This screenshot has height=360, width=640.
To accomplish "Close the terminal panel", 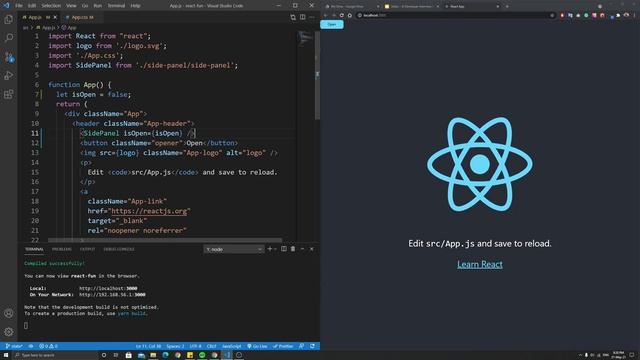I will (x=311, y=249).
